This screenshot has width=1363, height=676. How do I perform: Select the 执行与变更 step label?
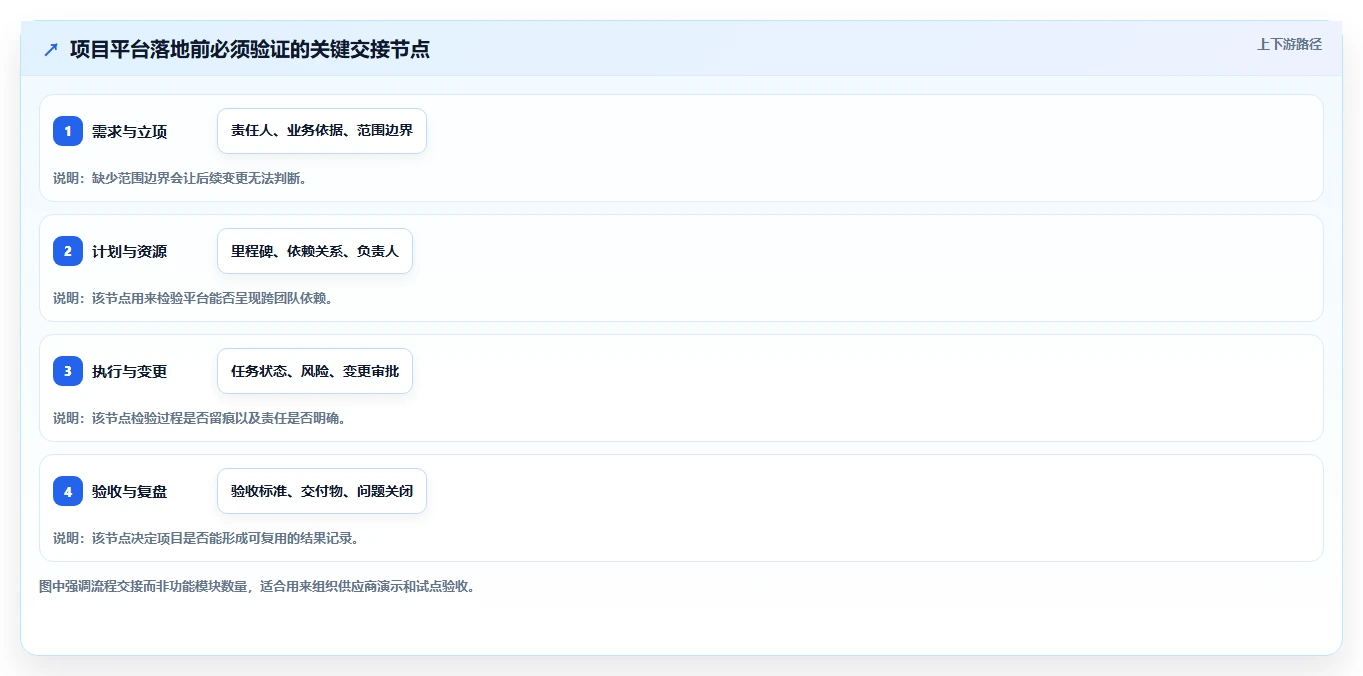coord(129,372)
